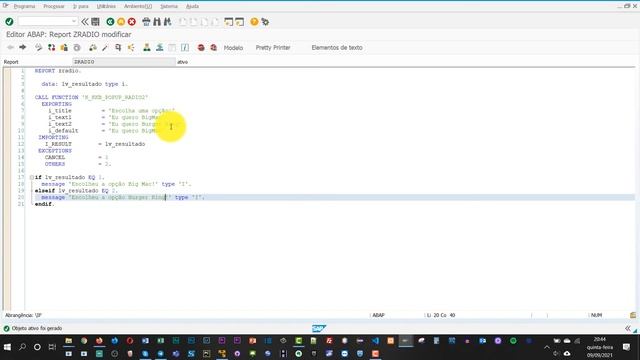Toggle Display/Change mode icon
This screenshot has width=640, height=360.
(38, 47)
